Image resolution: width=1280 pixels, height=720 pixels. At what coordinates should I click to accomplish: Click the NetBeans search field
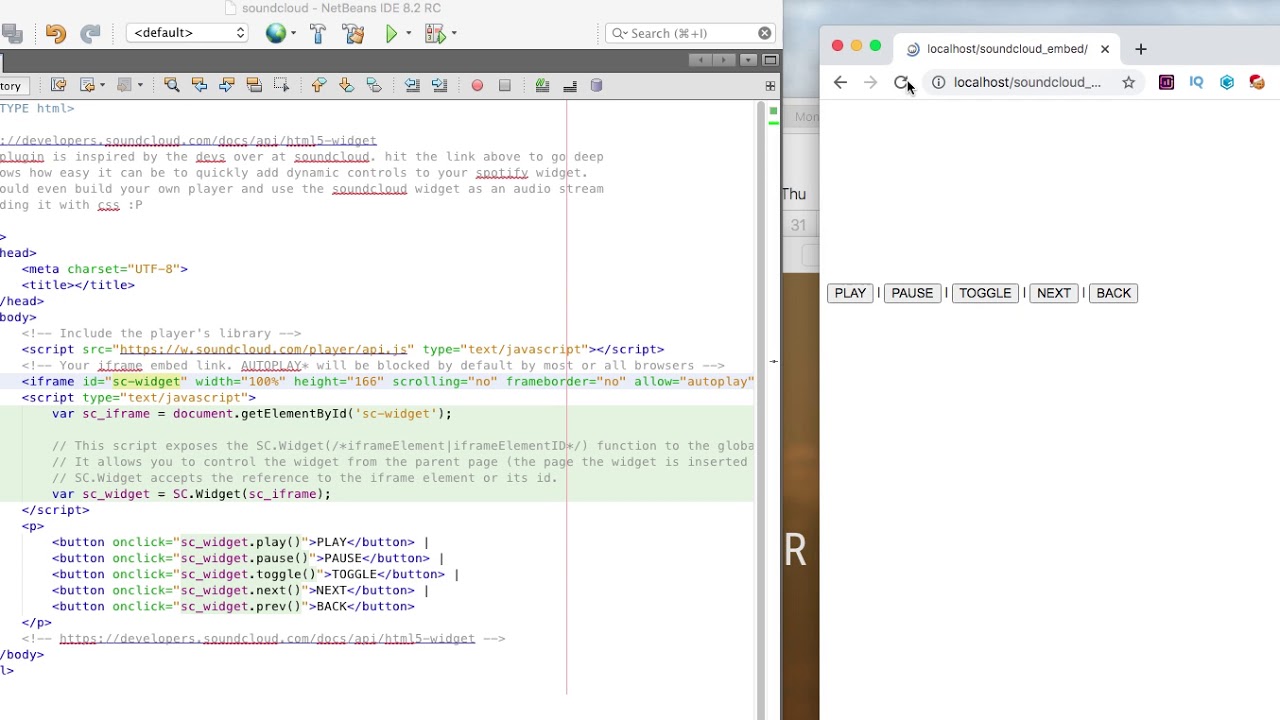click(690, 33)
